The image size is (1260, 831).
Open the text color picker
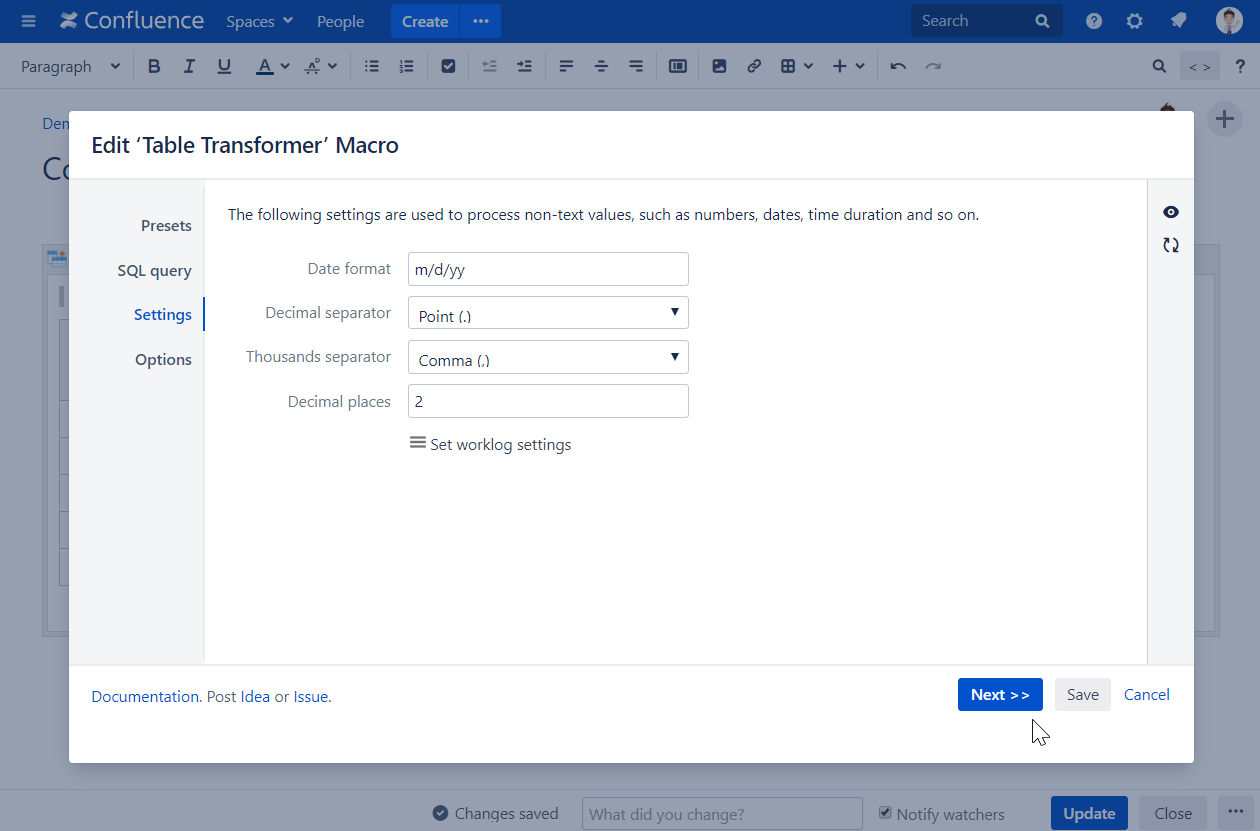(x=272, y=66)
